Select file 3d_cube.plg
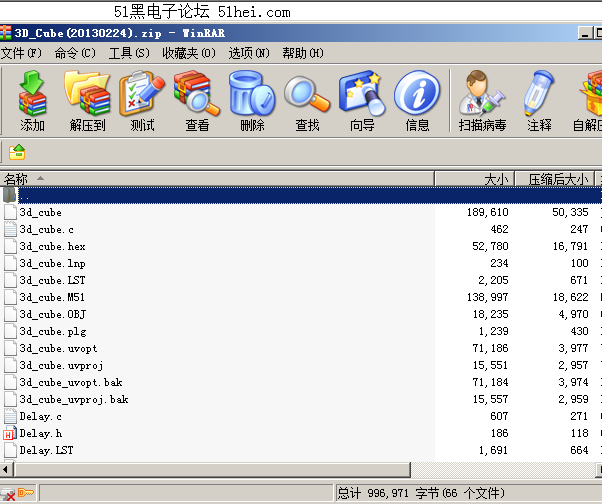Screen dimensions: 602x504 pyautogui.click(x=53, y=331)
